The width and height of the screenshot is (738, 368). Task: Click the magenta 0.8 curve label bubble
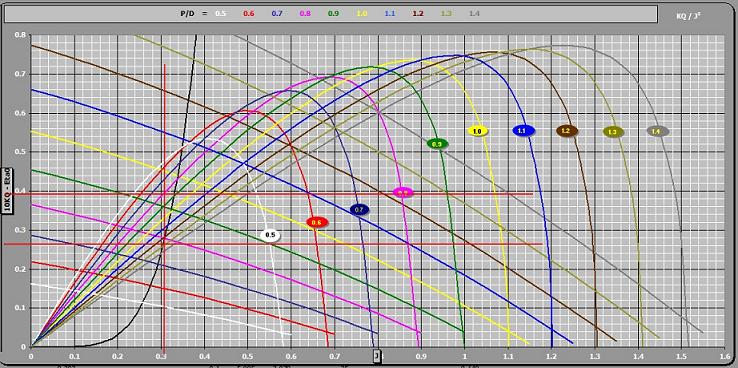(403, 192)
